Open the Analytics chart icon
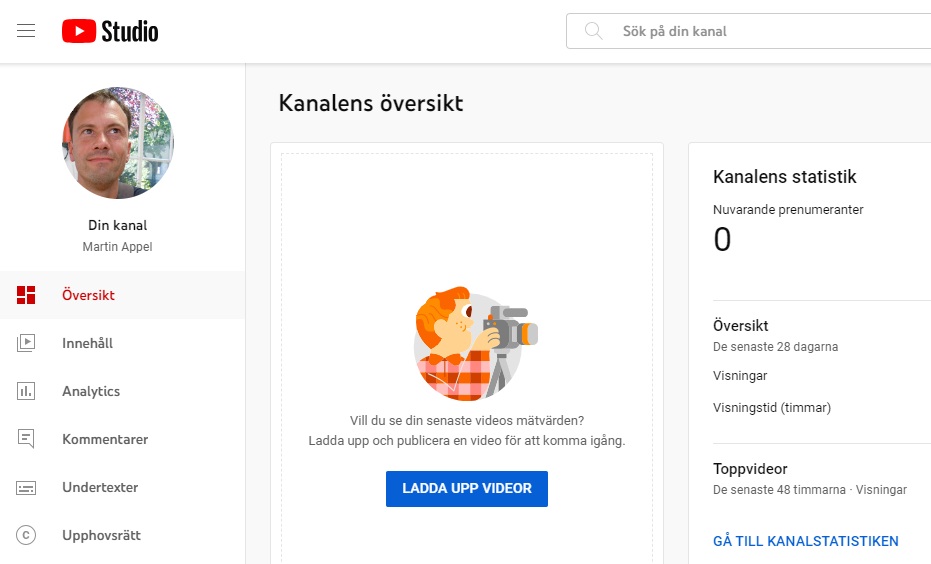This screenshot has width=931, height=564. [x=26, y=391]
